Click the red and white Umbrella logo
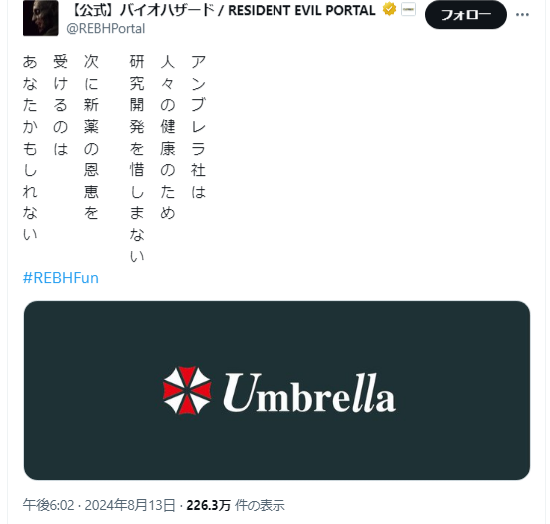The width and height of the screenshot is (550, 524). [x=187, y=391]
